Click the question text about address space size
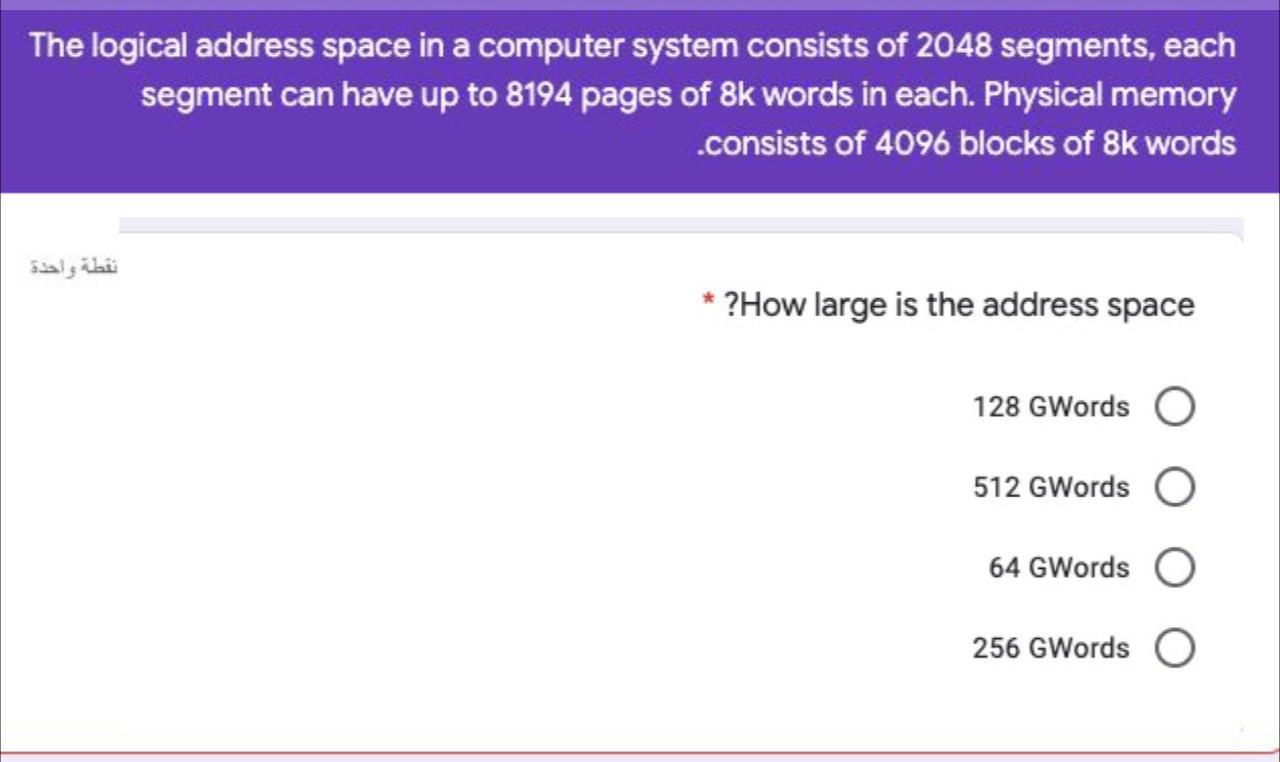 point(960,305)
